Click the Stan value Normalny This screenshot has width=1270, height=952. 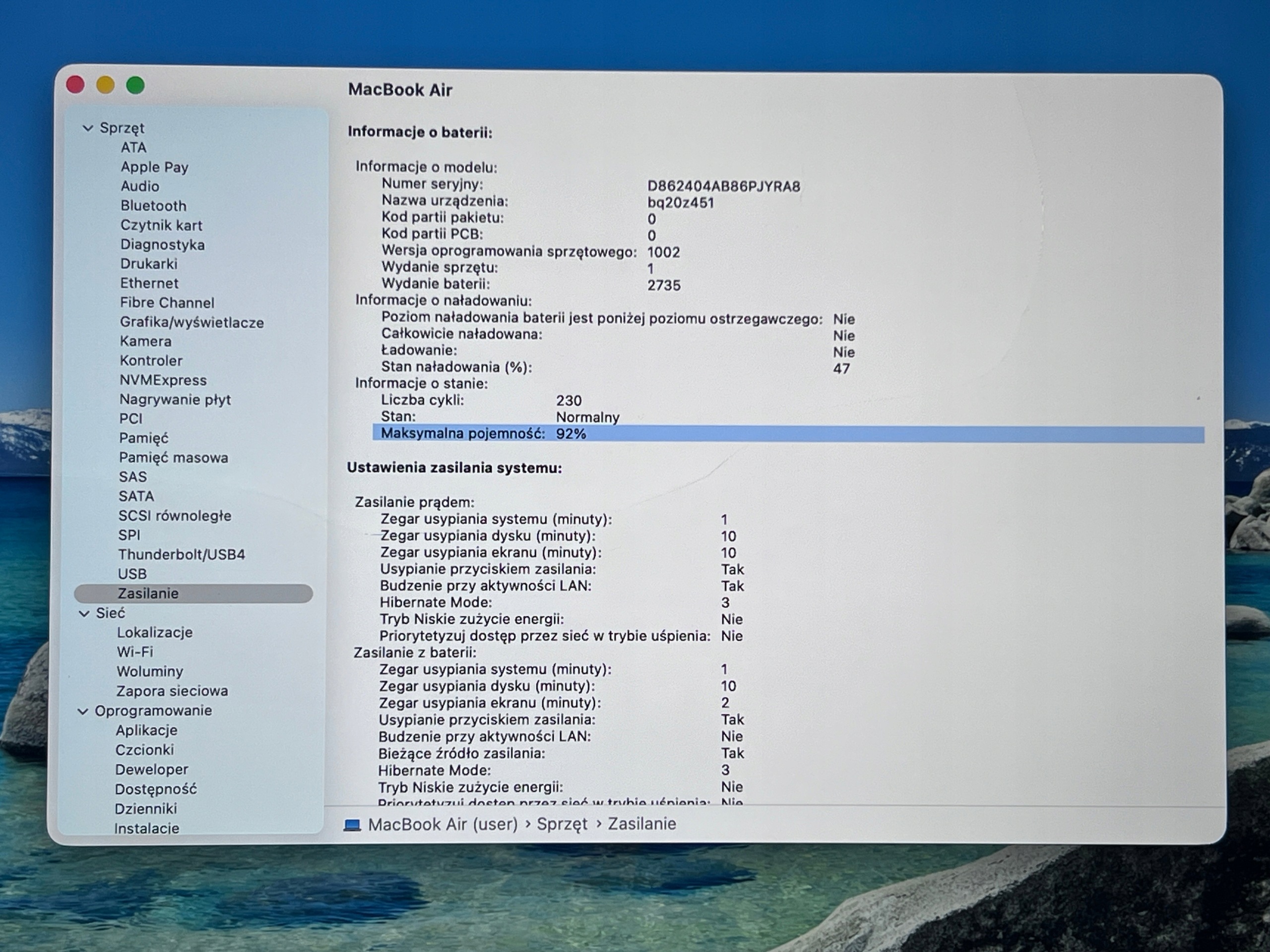(587, 417)
